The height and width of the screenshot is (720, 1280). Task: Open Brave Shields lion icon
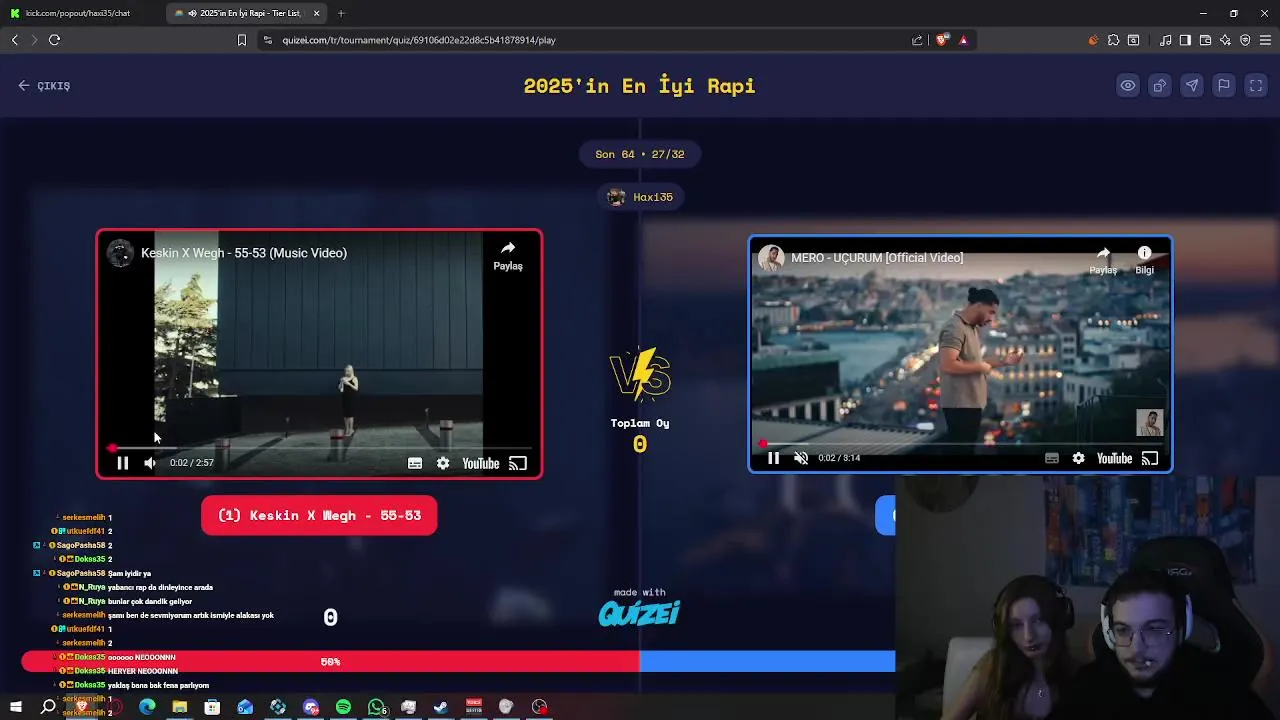(x=942, y=40)
